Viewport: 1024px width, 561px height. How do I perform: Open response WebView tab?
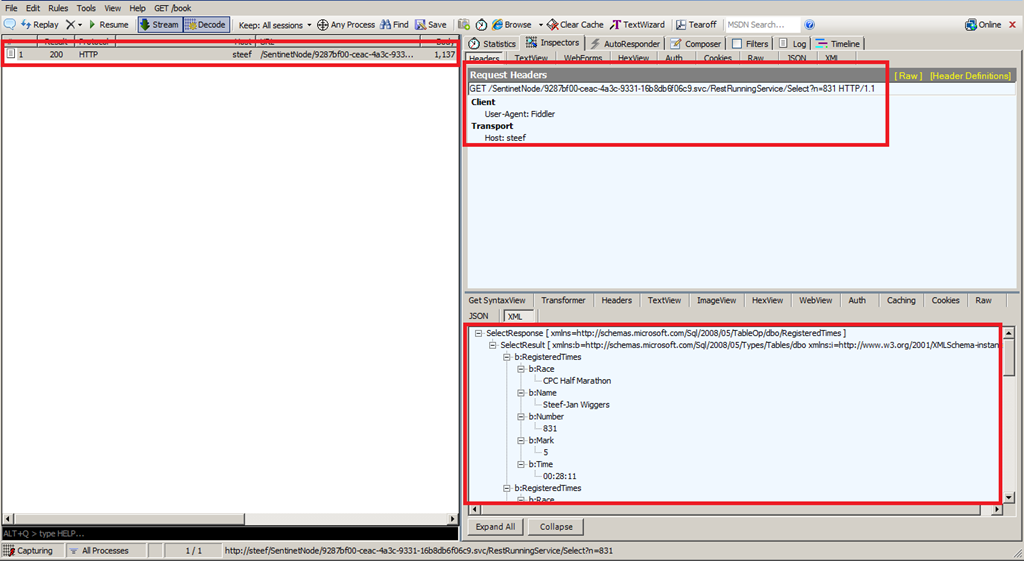coord(816,300)
